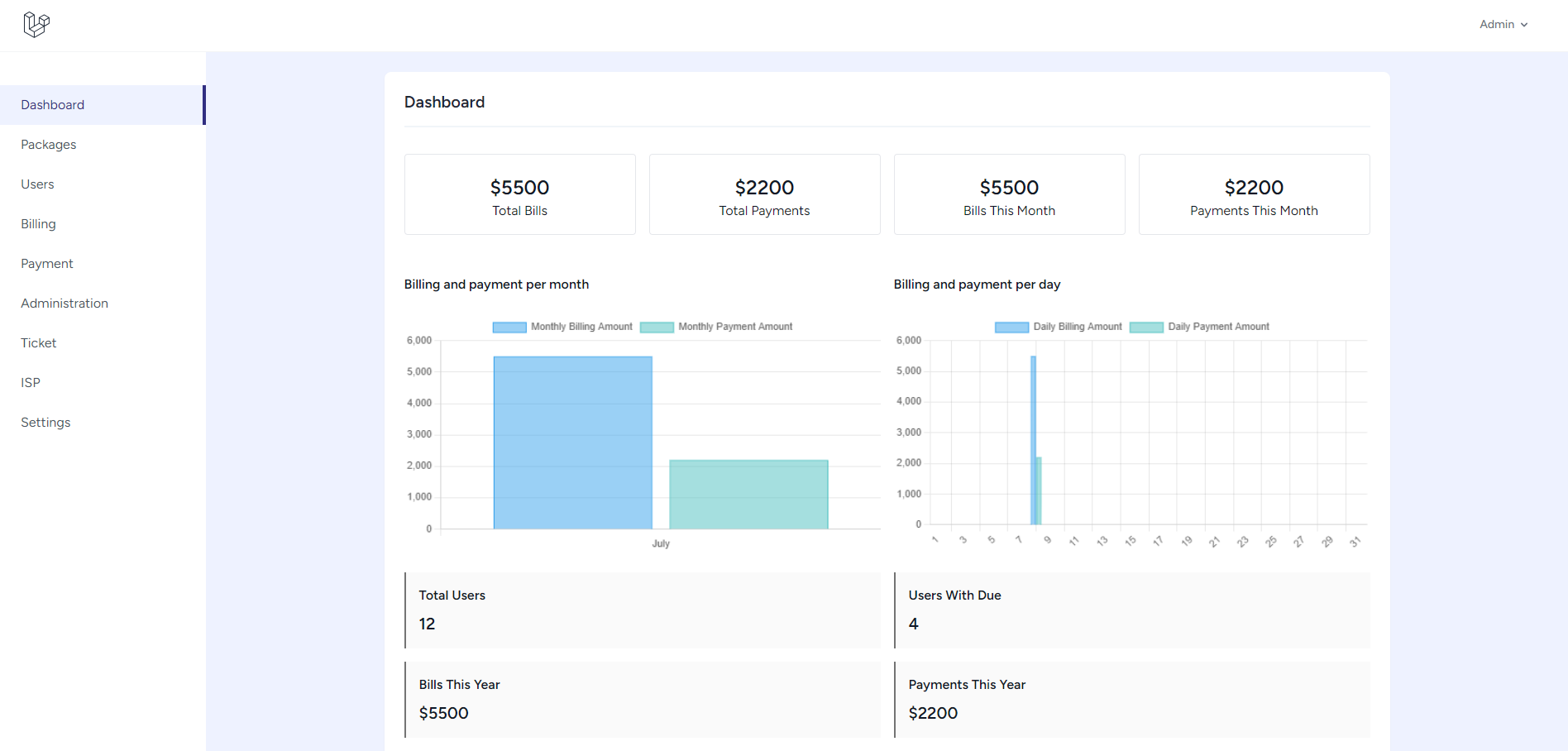
Task: Click the Payments This Month card
Action: tap(1254, 194)
